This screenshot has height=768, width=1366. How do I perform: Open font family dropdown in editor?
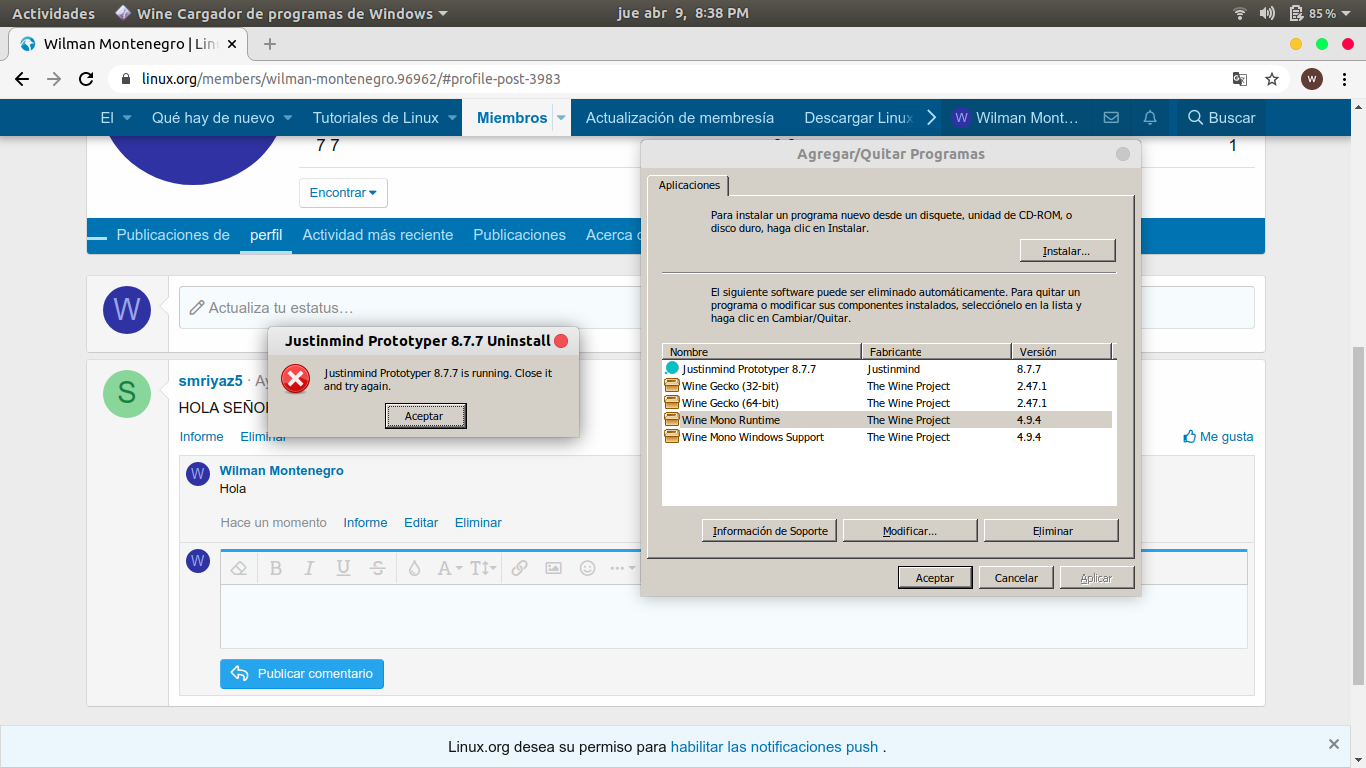tap(449, 568)
